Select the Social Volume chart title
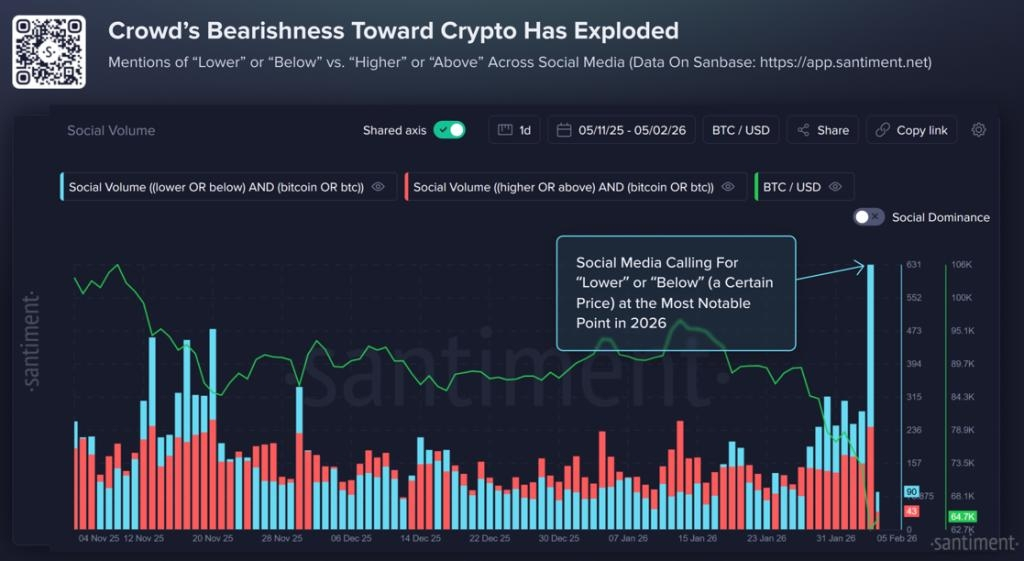This screenshot has height=561, width=1024. tap(111, 130)
